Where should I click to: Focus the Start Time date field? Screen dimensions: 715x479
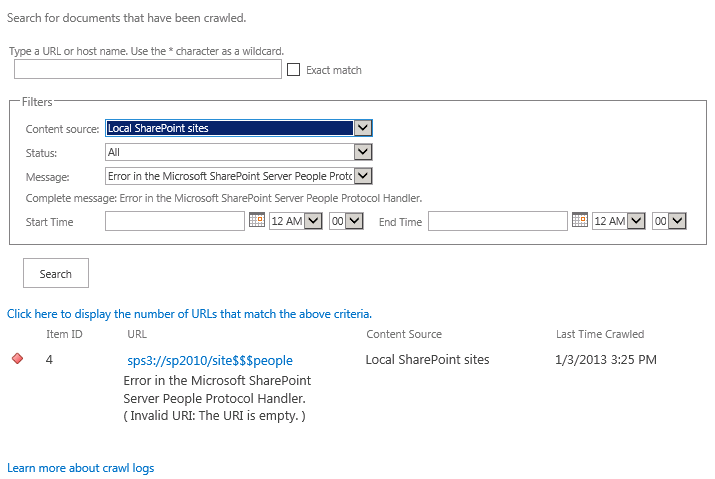pos(175,221)
